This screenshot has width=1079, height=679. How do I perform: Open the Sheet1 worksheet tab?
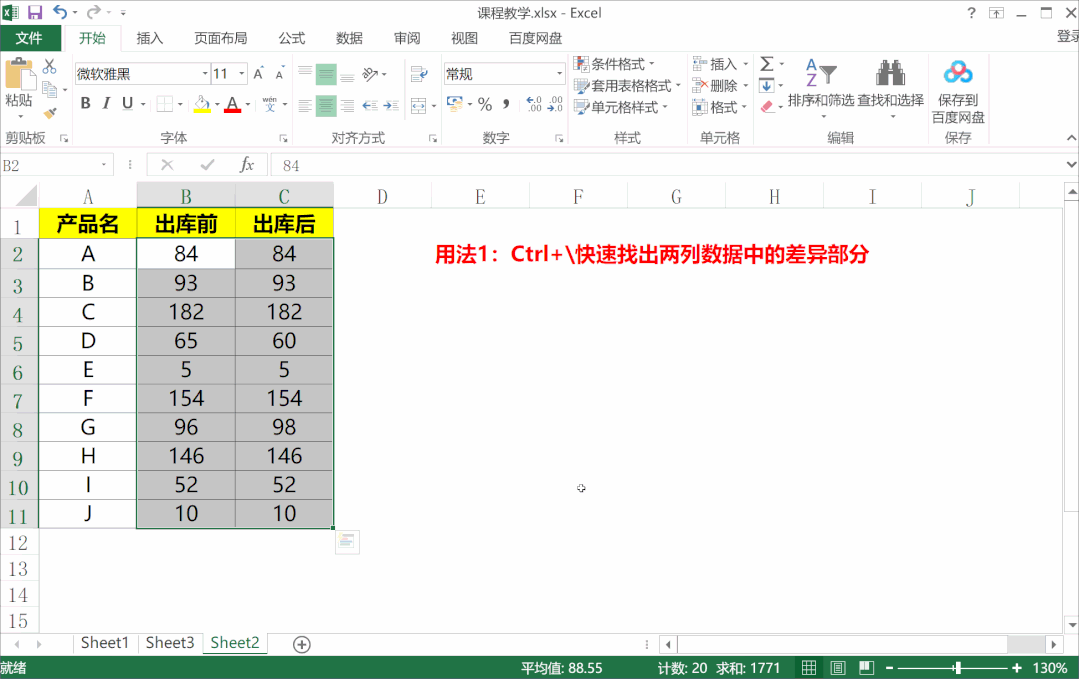[105, 643]
